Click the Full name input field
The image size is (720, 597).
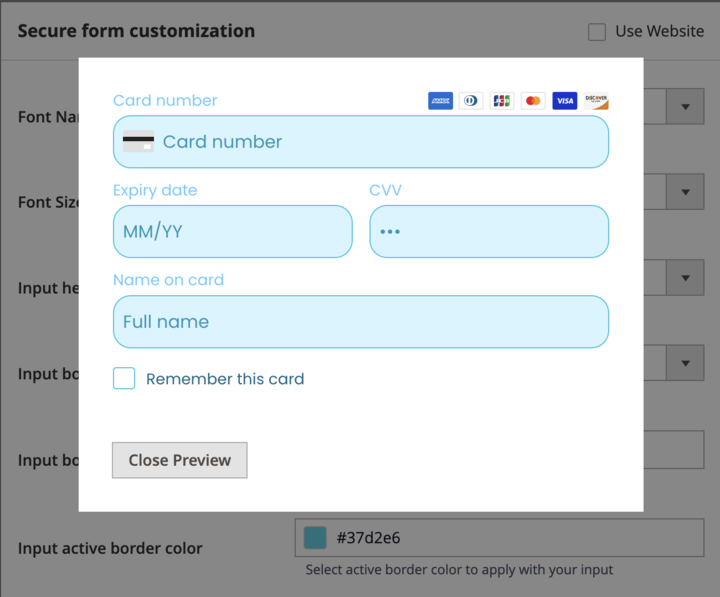360,322
